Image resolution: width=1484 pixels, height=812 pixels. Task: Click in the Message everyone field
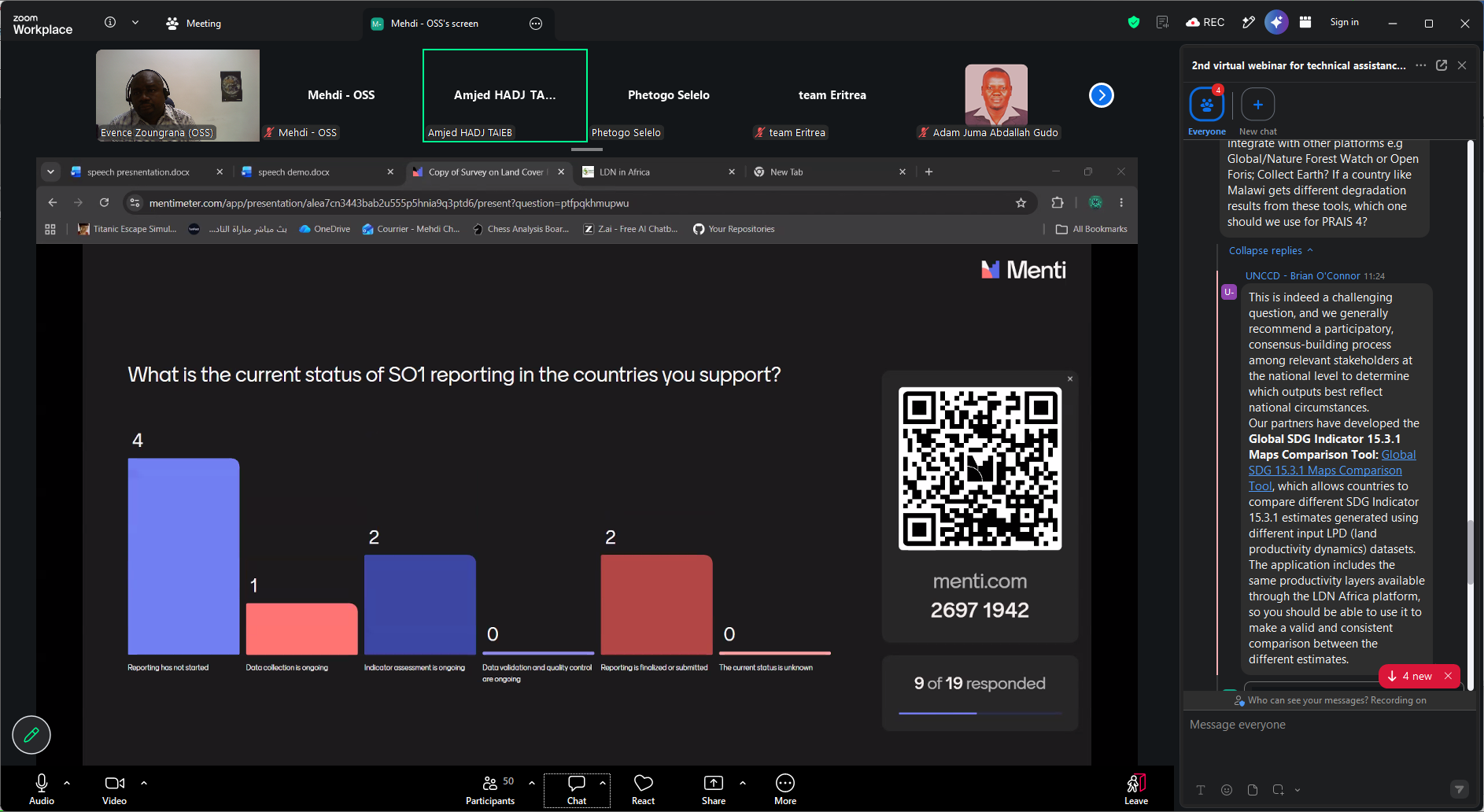coord(1328,725)
